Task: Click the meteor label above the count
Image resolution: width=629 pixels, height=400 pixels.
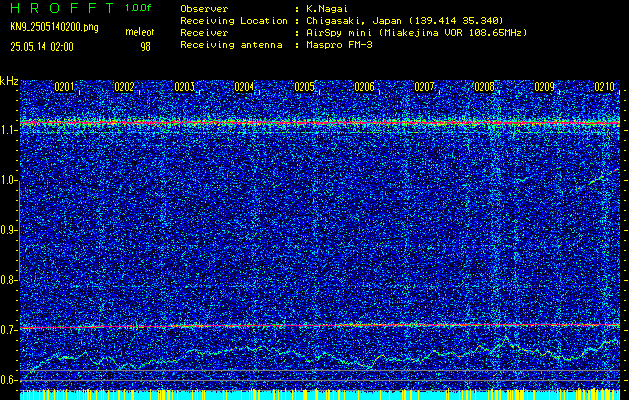Action: pyautogui.click(x=140, y=32)
